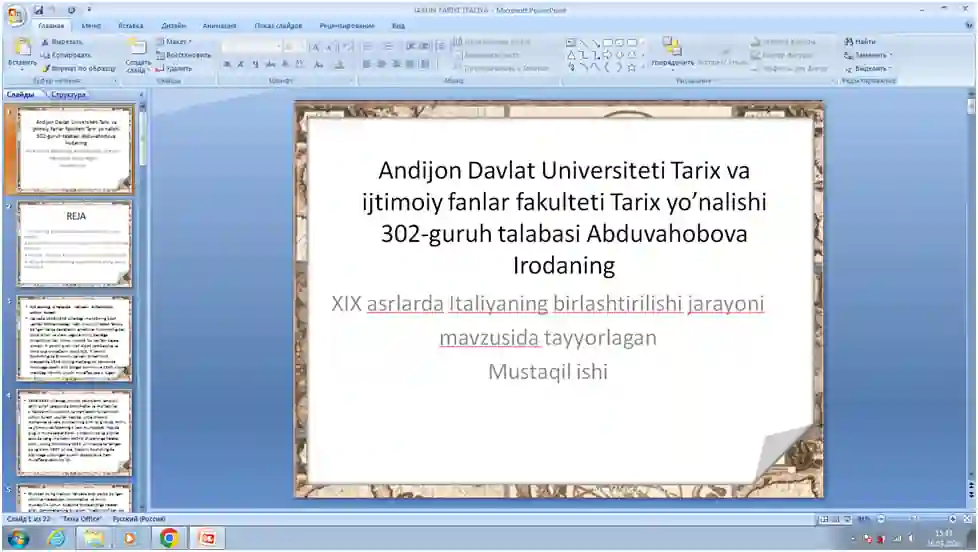The height and width of the screenshot is (552, 978).
Task: Click Восстановить to reset the slide
Action: click(183, 55)
